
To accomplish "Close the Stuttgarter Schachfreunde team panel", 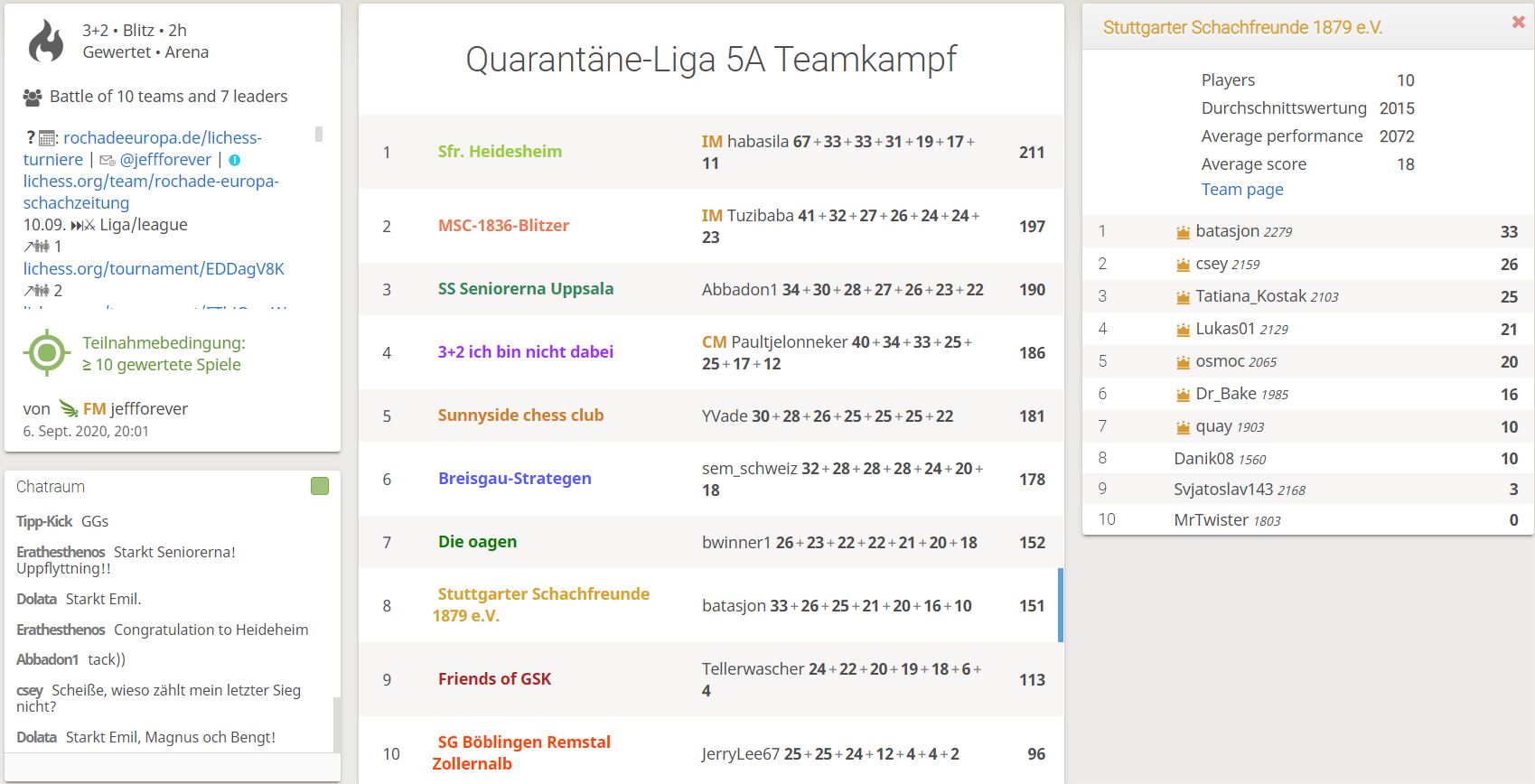I will pos(1518,22).
